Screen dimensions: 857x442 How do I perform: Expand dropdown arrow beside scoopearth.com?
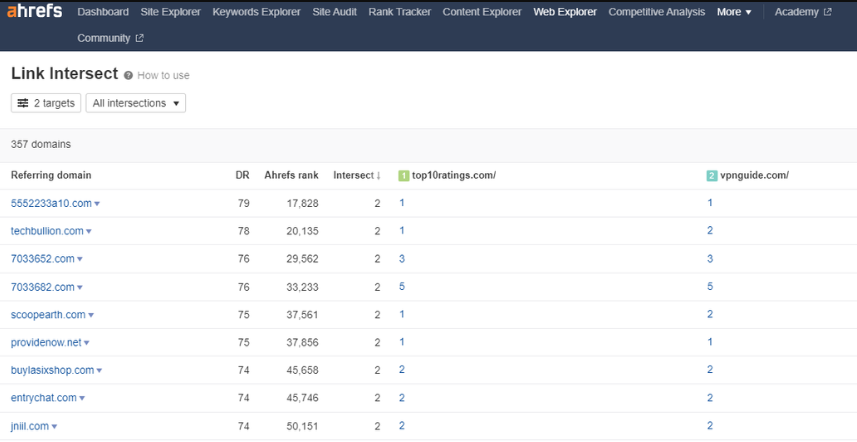(x=91, y=315)
